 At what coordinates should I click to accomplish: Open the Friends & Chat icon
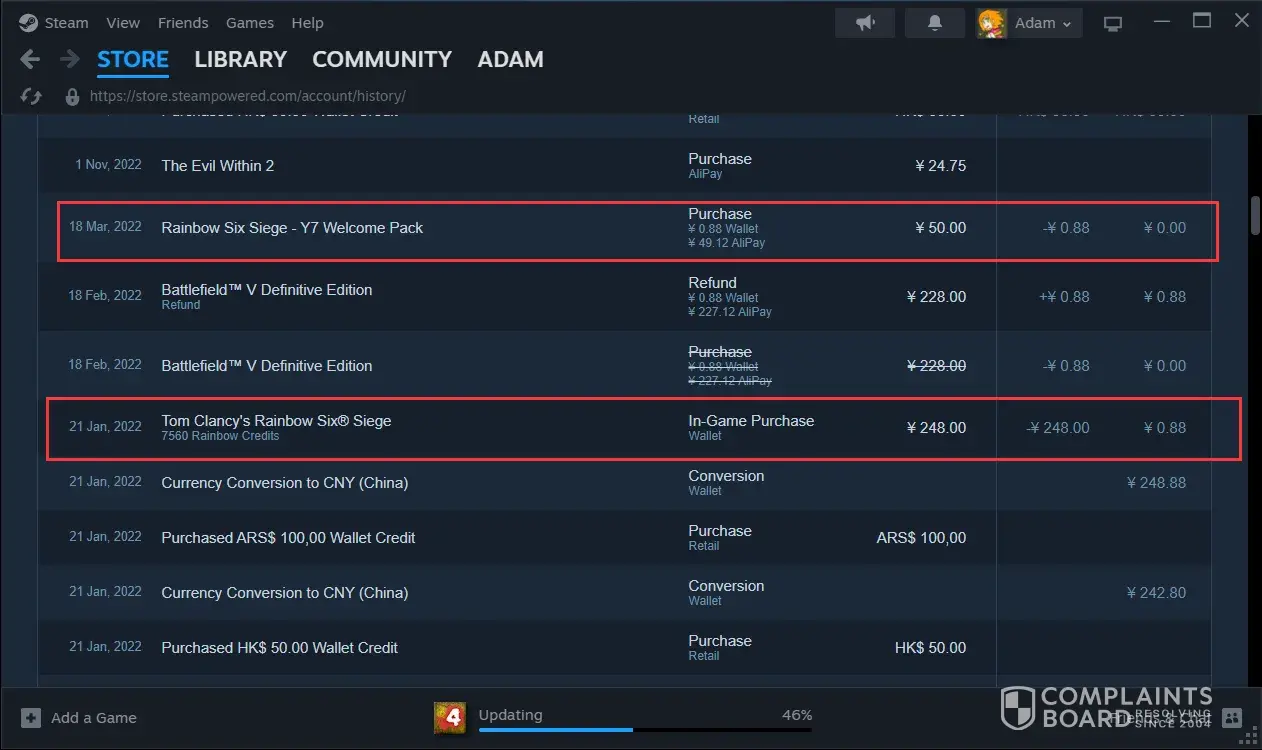coord(1232,718)
